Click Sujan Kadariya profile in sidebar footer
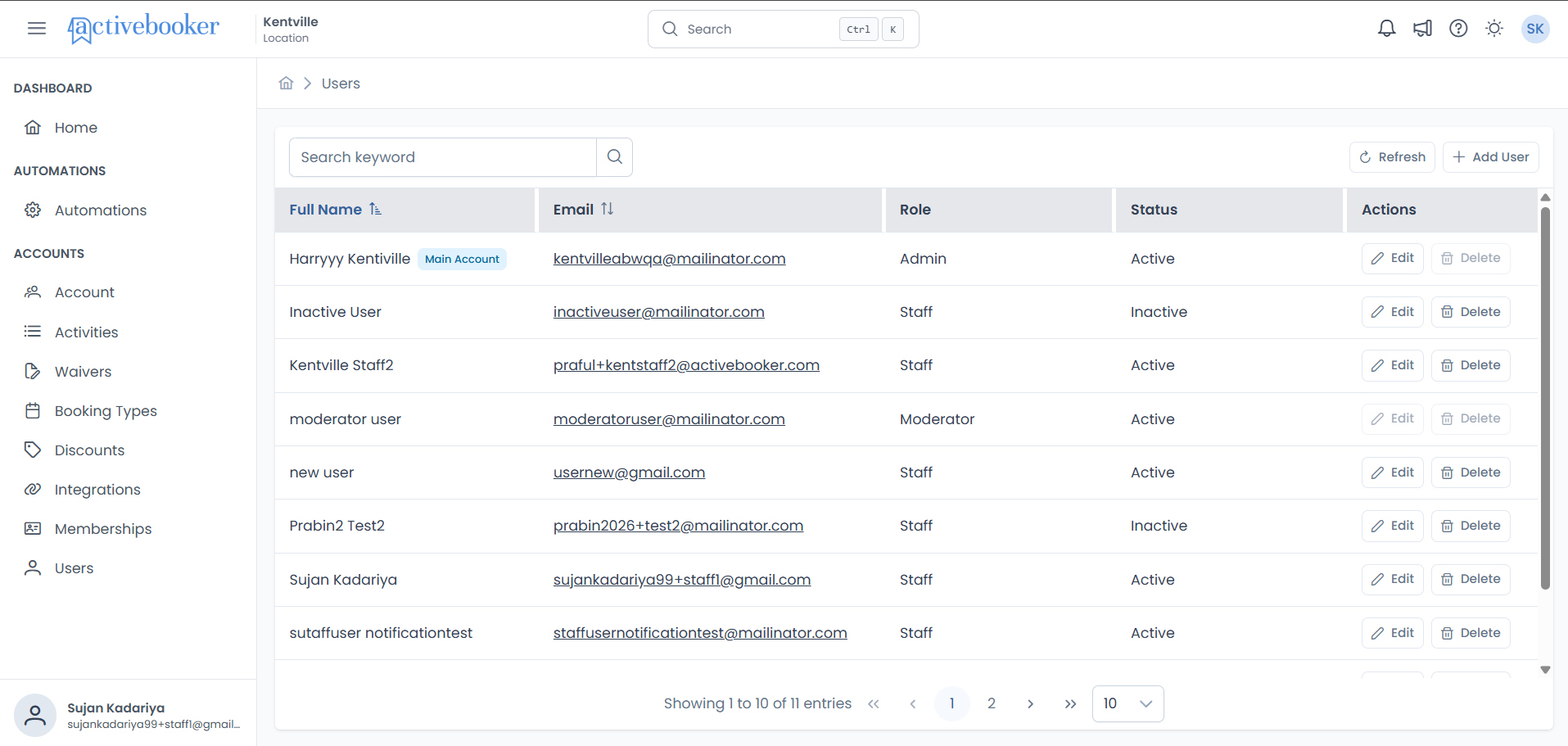This screenshot has height=746, width=1568. tap(128, 715)
